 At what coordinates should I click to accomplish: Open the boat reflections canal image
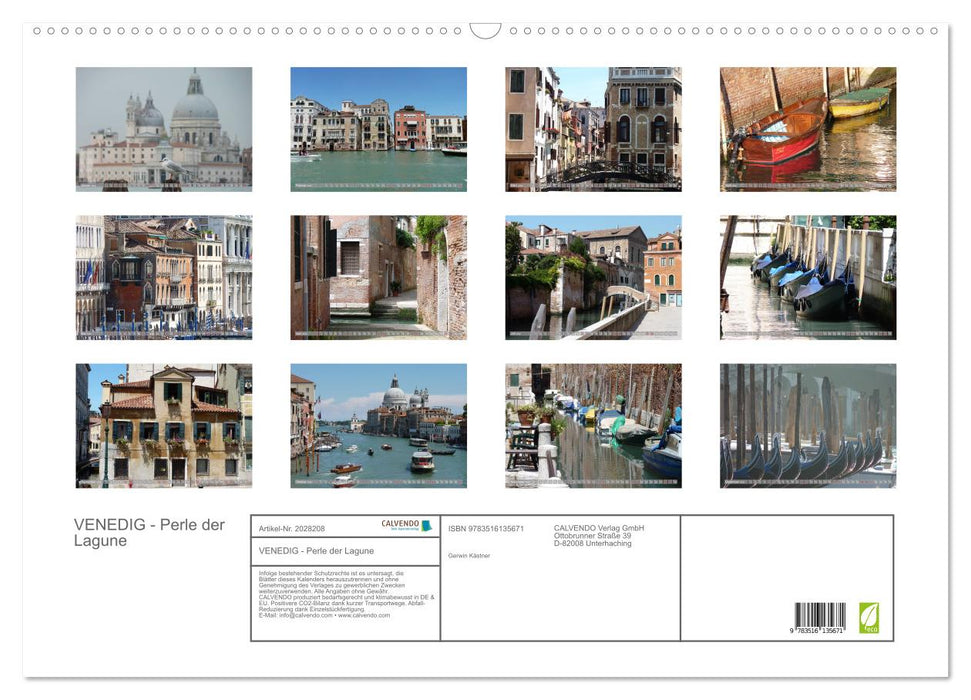pos(592,426)
